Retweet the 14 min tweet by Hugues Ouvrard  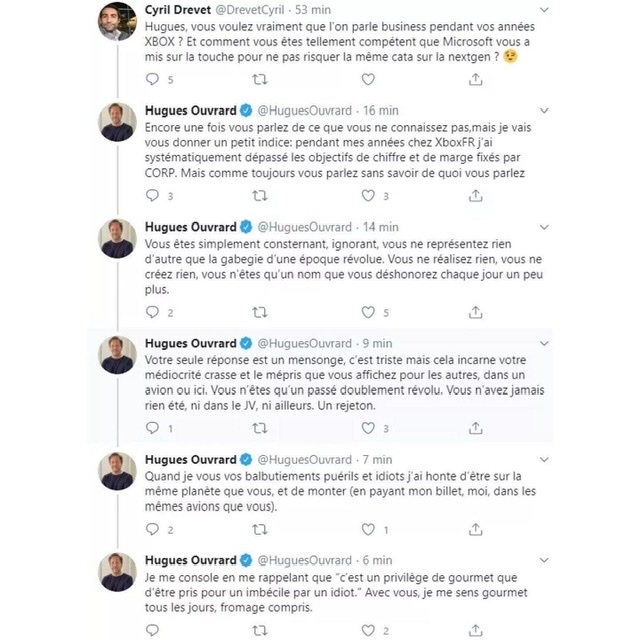(261, 312)
